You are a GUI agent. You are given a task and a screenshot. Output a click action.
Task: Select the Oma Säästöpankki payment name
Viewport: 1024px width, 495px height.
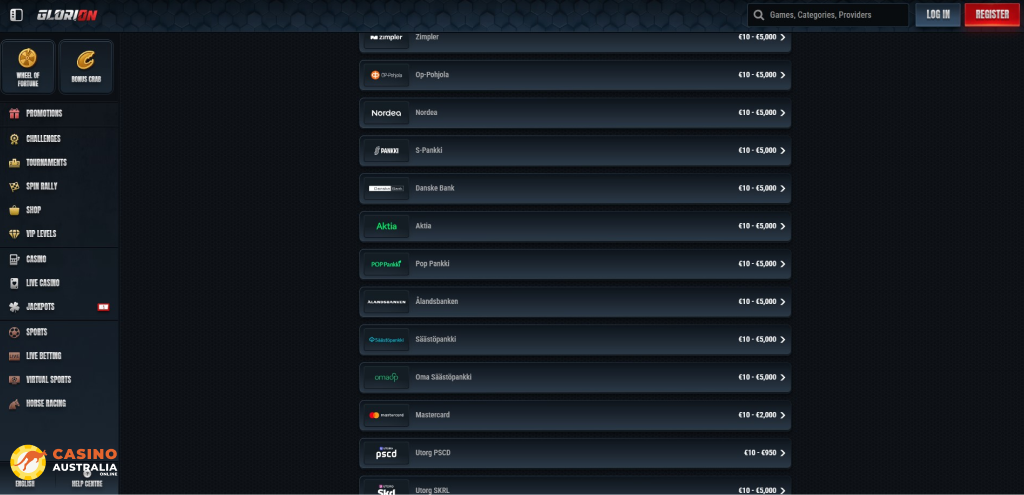[x=443, y=377]
